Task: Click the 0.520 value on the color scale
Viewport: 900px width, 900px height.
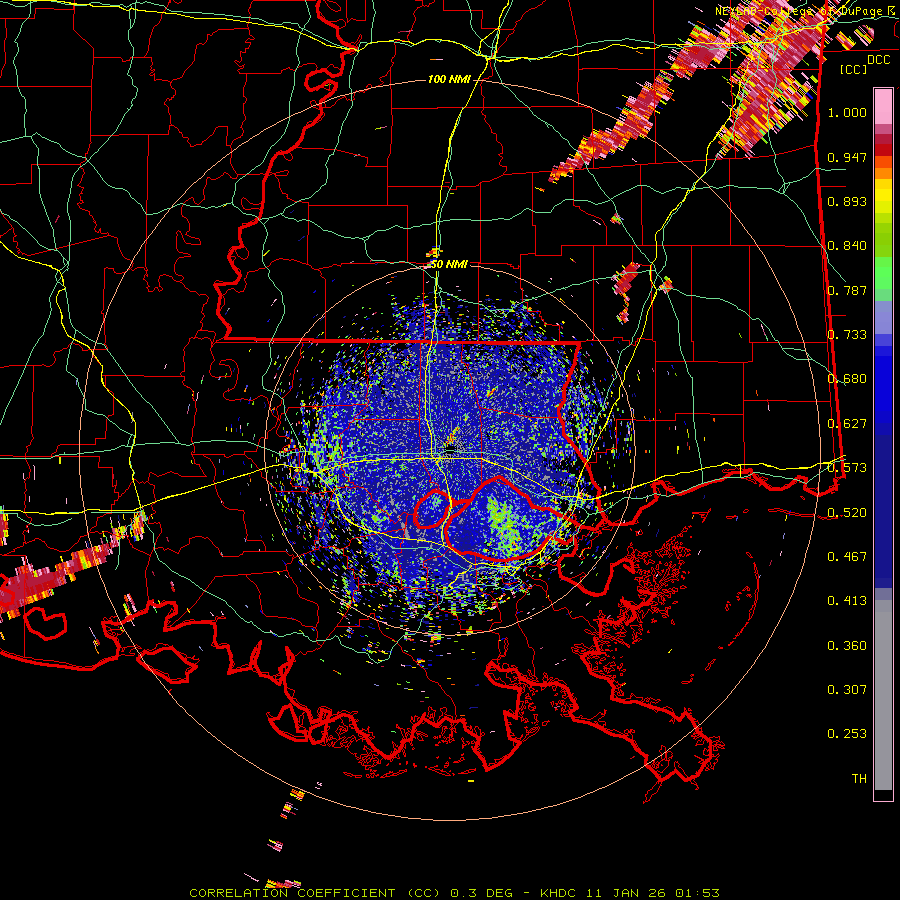Action: point(847,513)
